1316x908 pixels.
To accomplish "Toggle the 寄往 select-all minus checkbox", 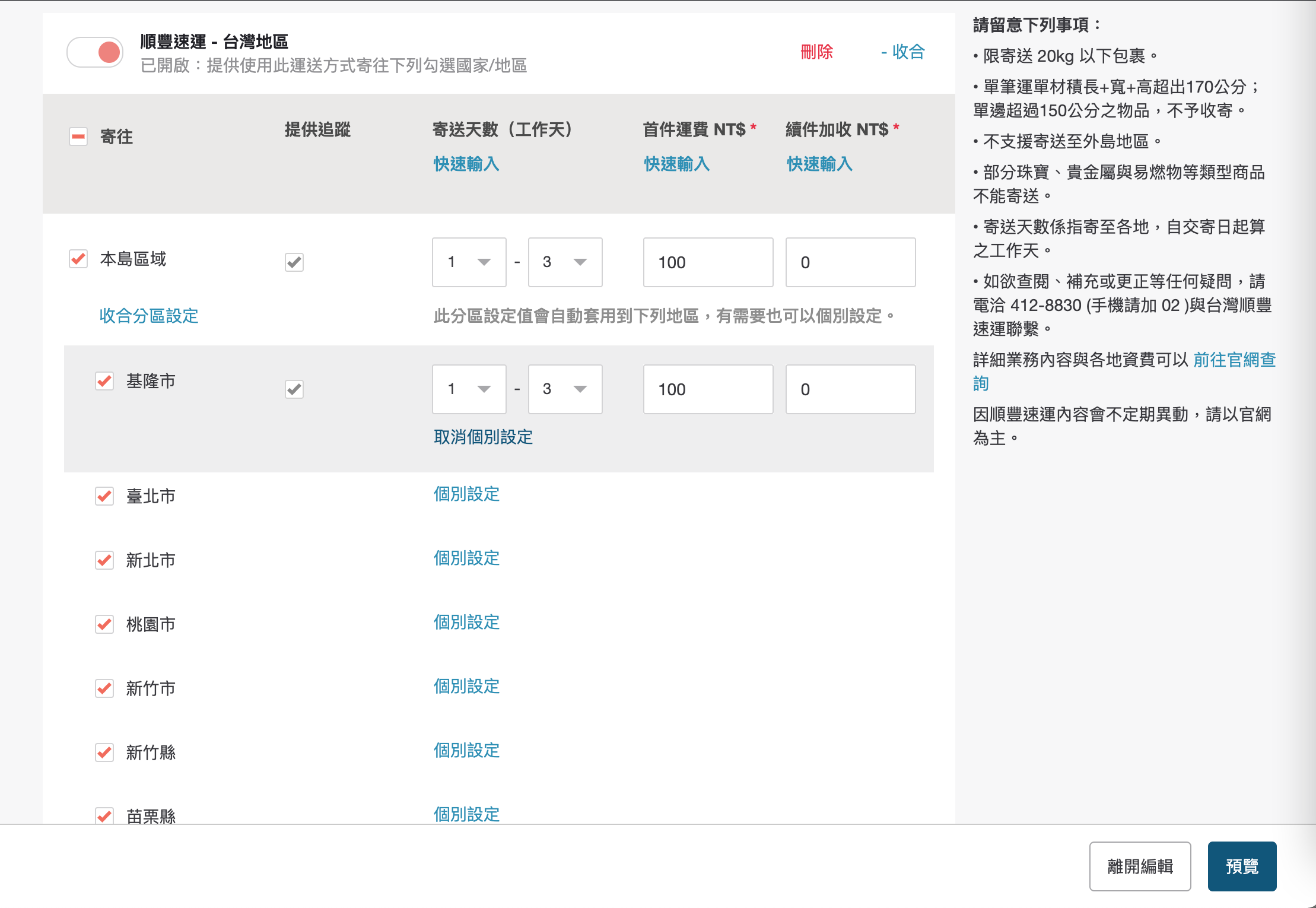I will click(x=78, y=136).
